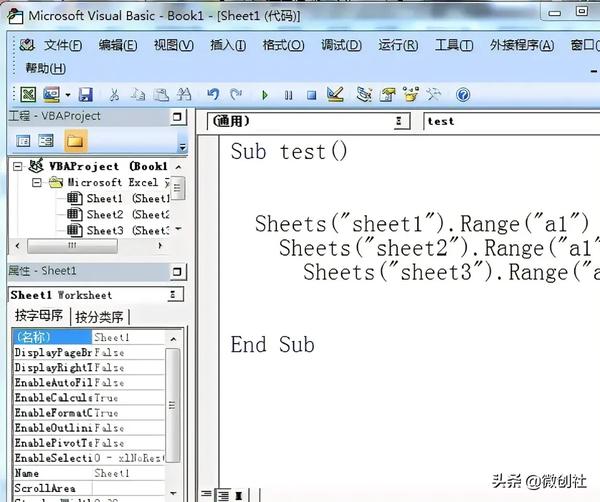Select Sheet1 (Sheet1) in project tree
This screenshot has width=600, height=502.
point(118,199)
